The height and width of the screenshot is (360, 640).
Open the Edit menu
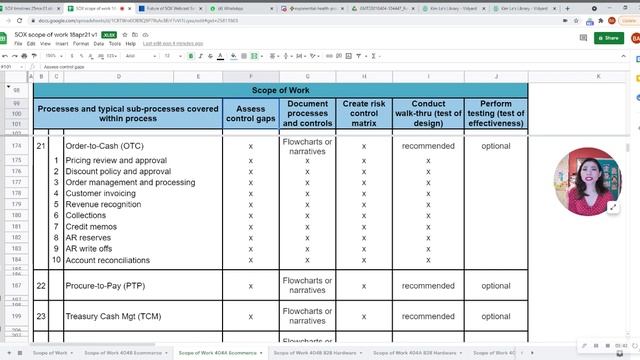(31, 44)
